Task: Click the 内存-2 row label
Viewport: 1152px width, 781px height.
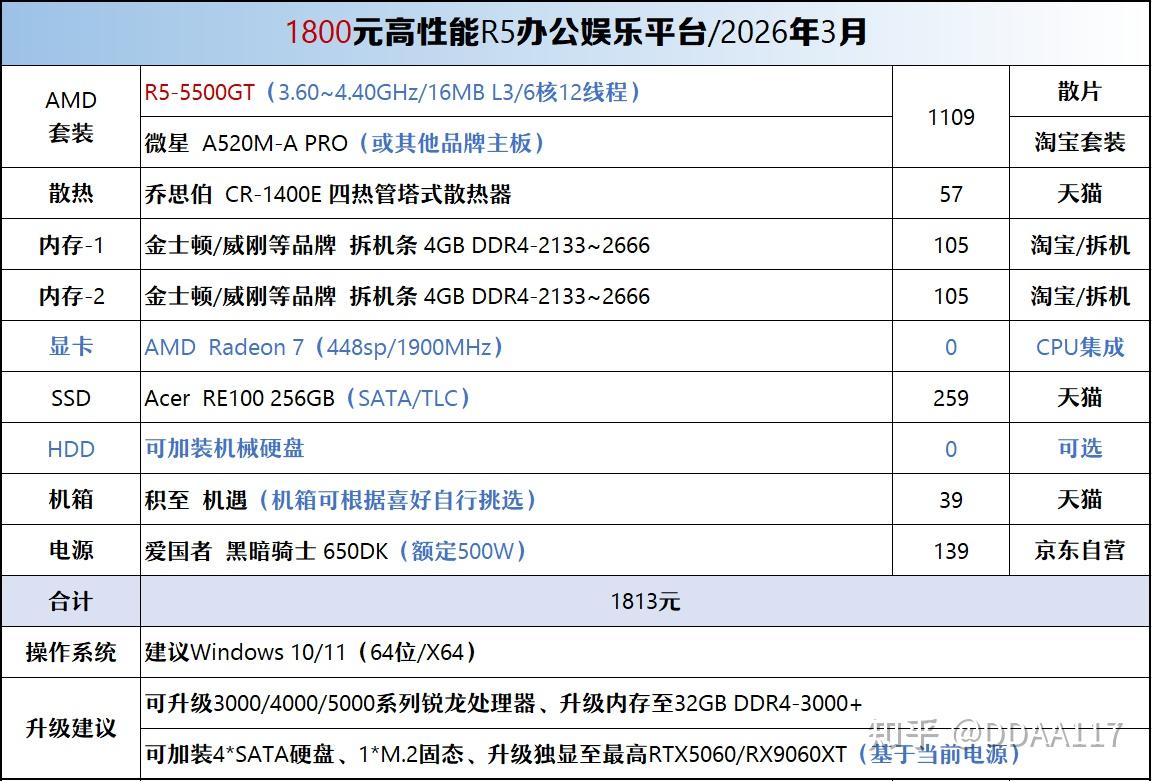Action: point(71,296)
